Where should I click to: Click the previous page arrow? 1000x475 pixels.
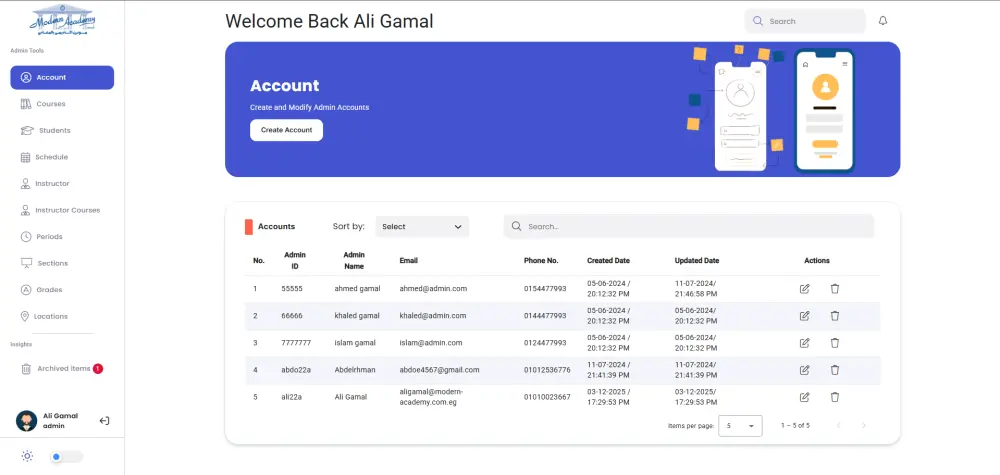point(839,425)
